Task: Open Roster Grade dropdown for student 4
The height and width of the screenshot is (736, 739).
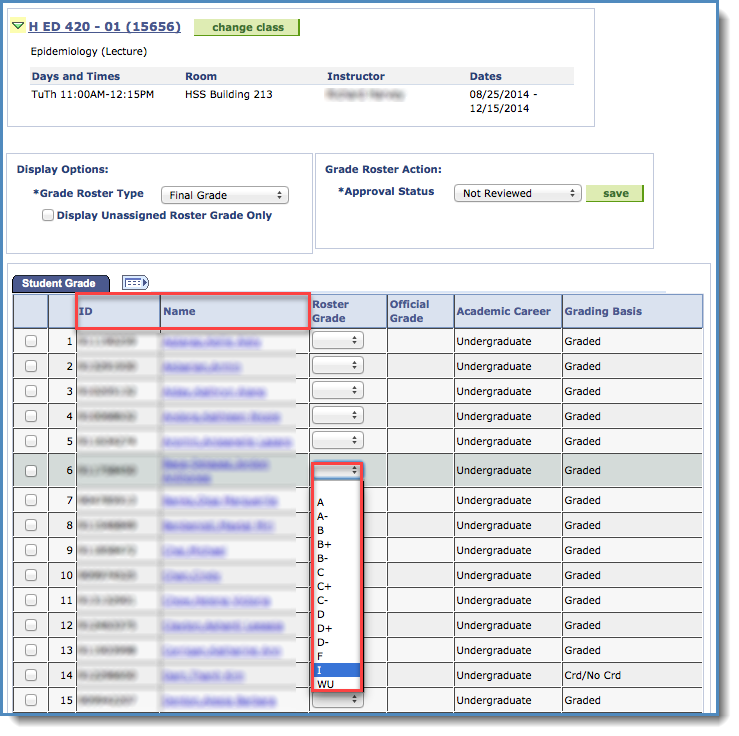Action: tap(337, 415)
